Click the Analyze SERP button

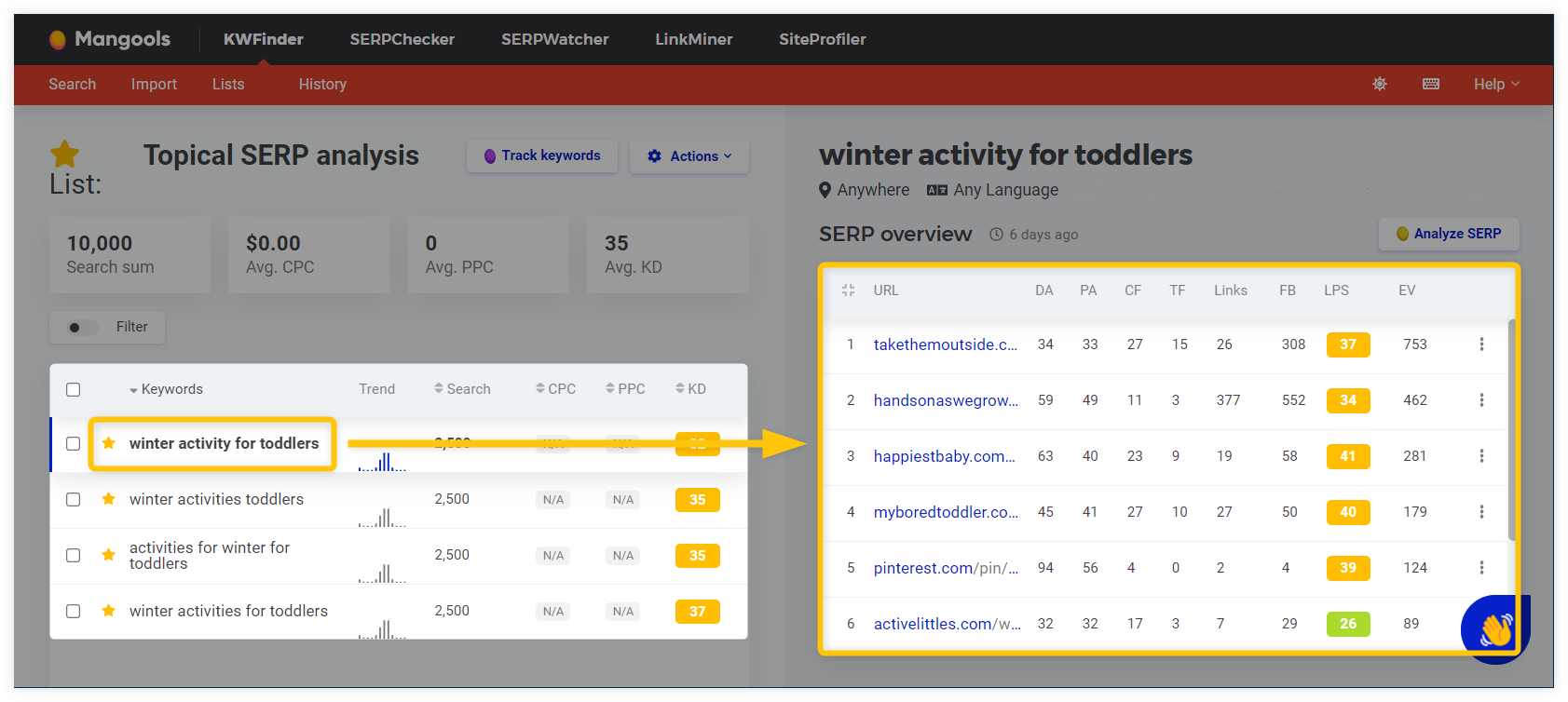[1449, 234]
